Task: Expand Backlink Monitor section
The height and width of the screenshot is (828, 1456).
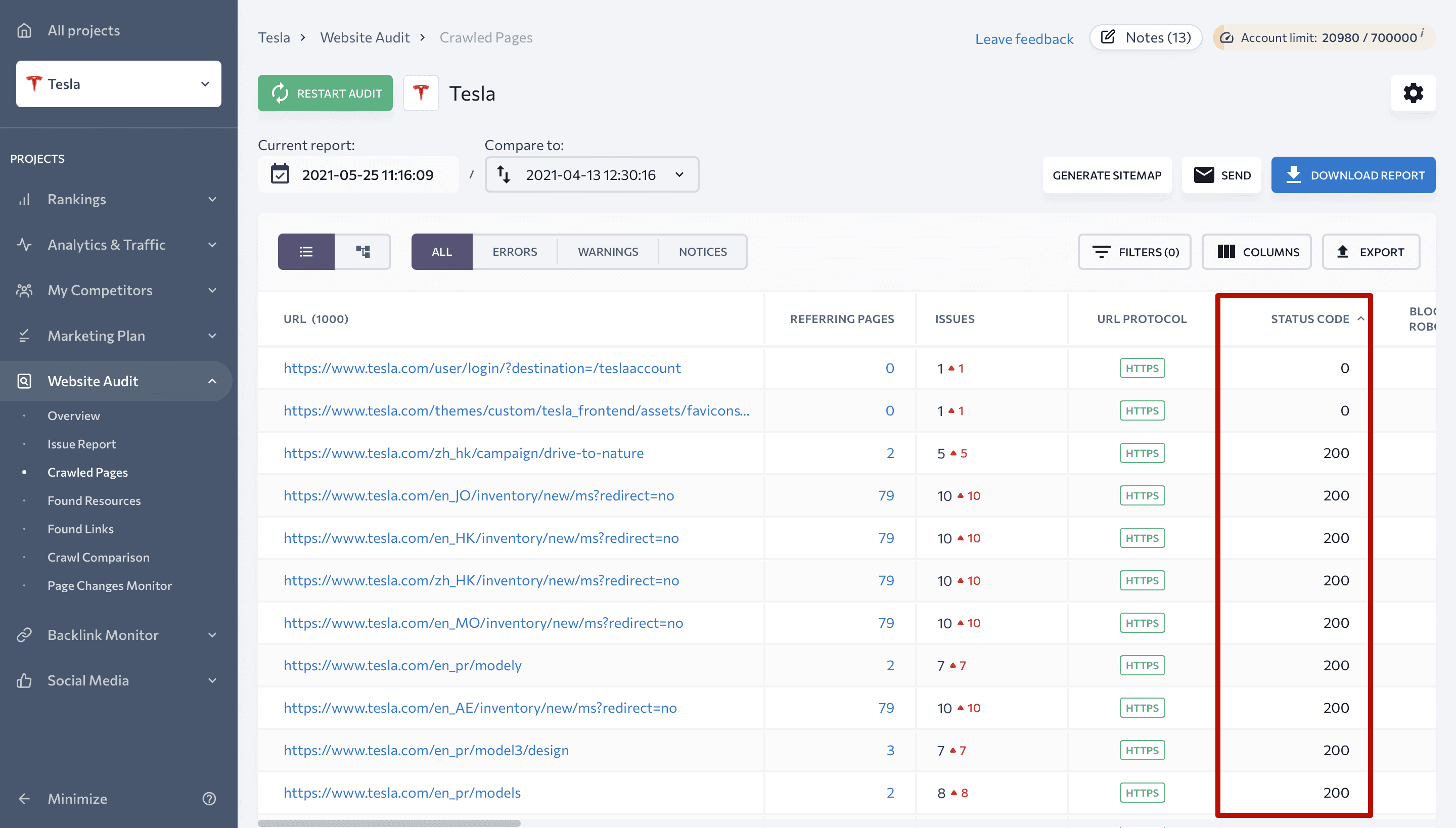Action: 212,635
